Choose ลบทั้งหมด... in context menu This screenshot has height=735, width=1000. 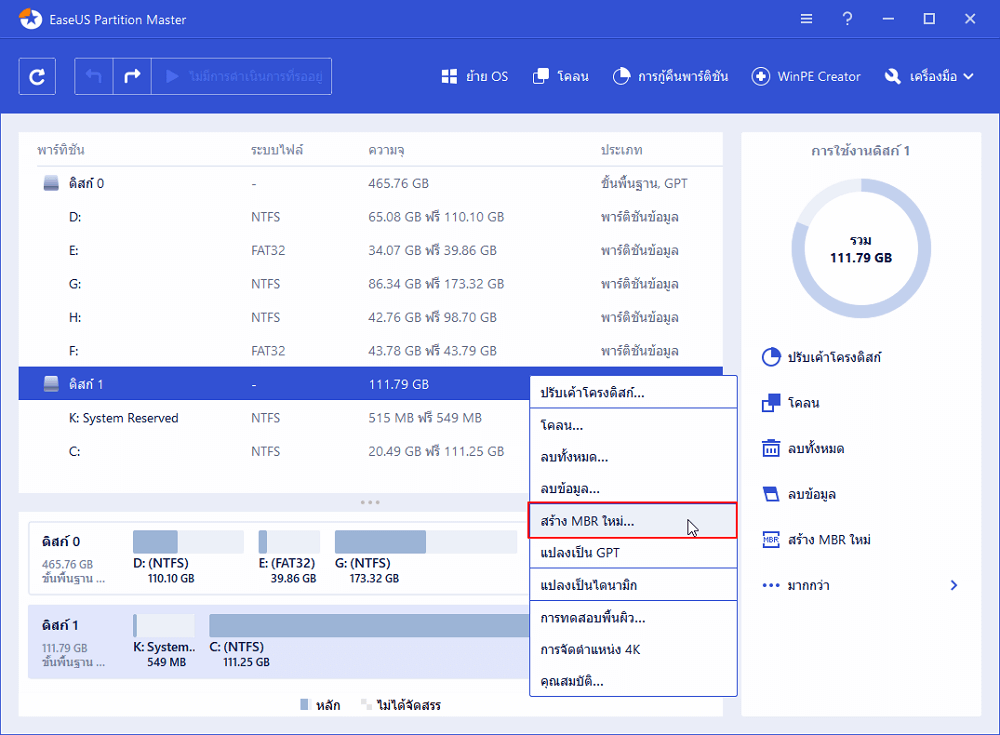(x=633, y=457)
